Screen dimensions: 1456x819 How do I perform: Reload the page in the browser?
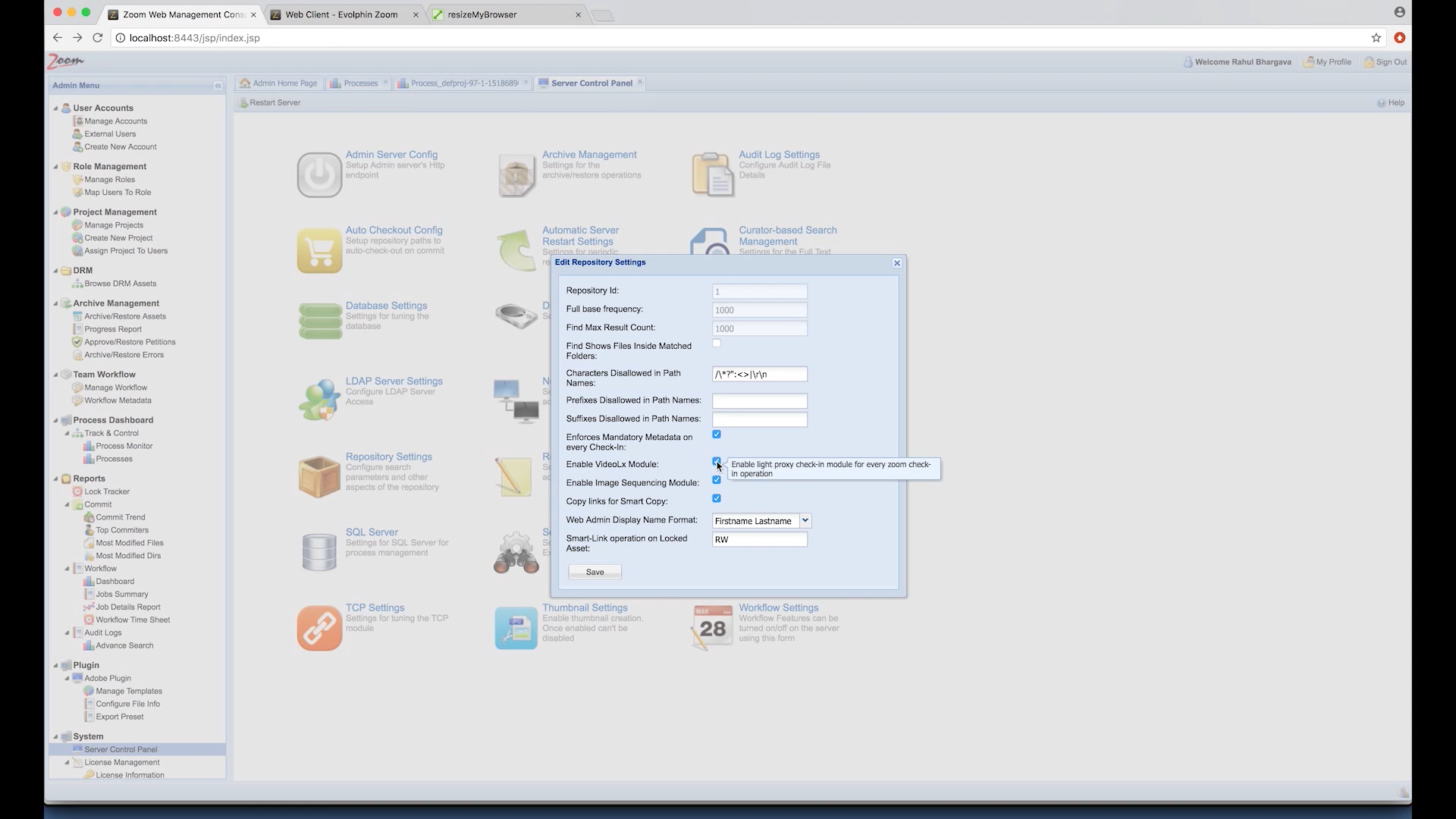97,38
